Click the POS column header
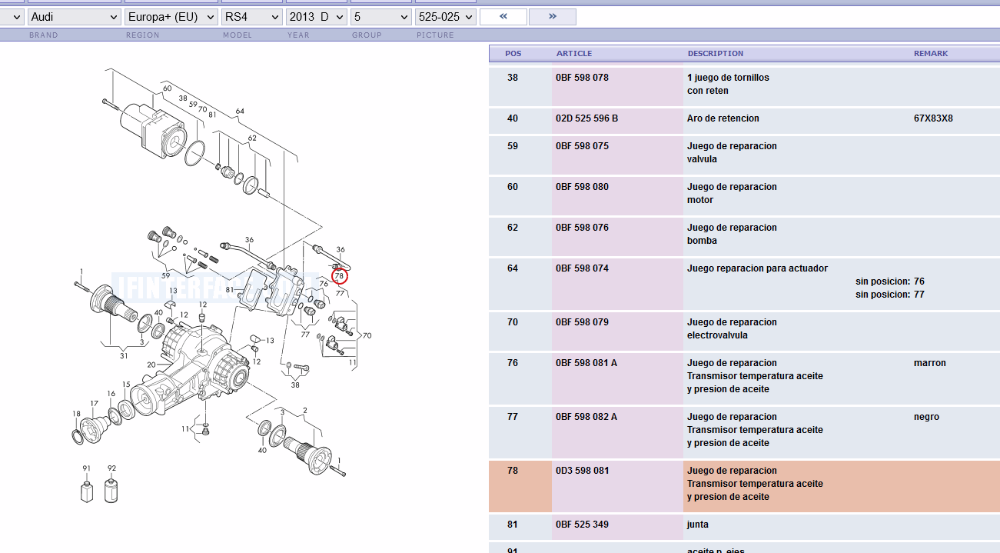This screenshot has height=553, width=1000. pyautogui.click(x=513, y=54)
